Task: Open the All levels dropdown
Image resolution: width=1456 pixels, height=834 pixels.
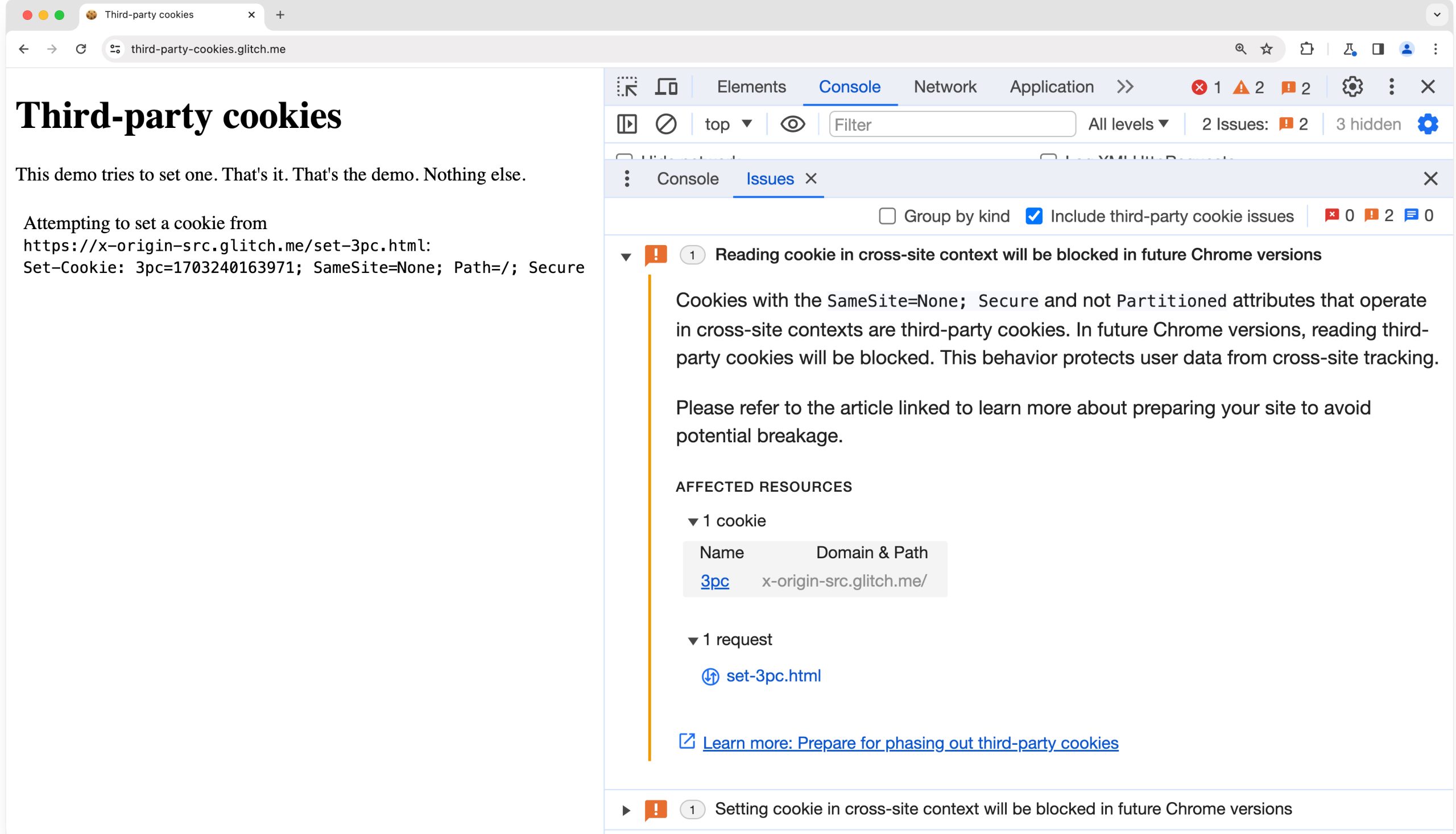Action: 1128,125
